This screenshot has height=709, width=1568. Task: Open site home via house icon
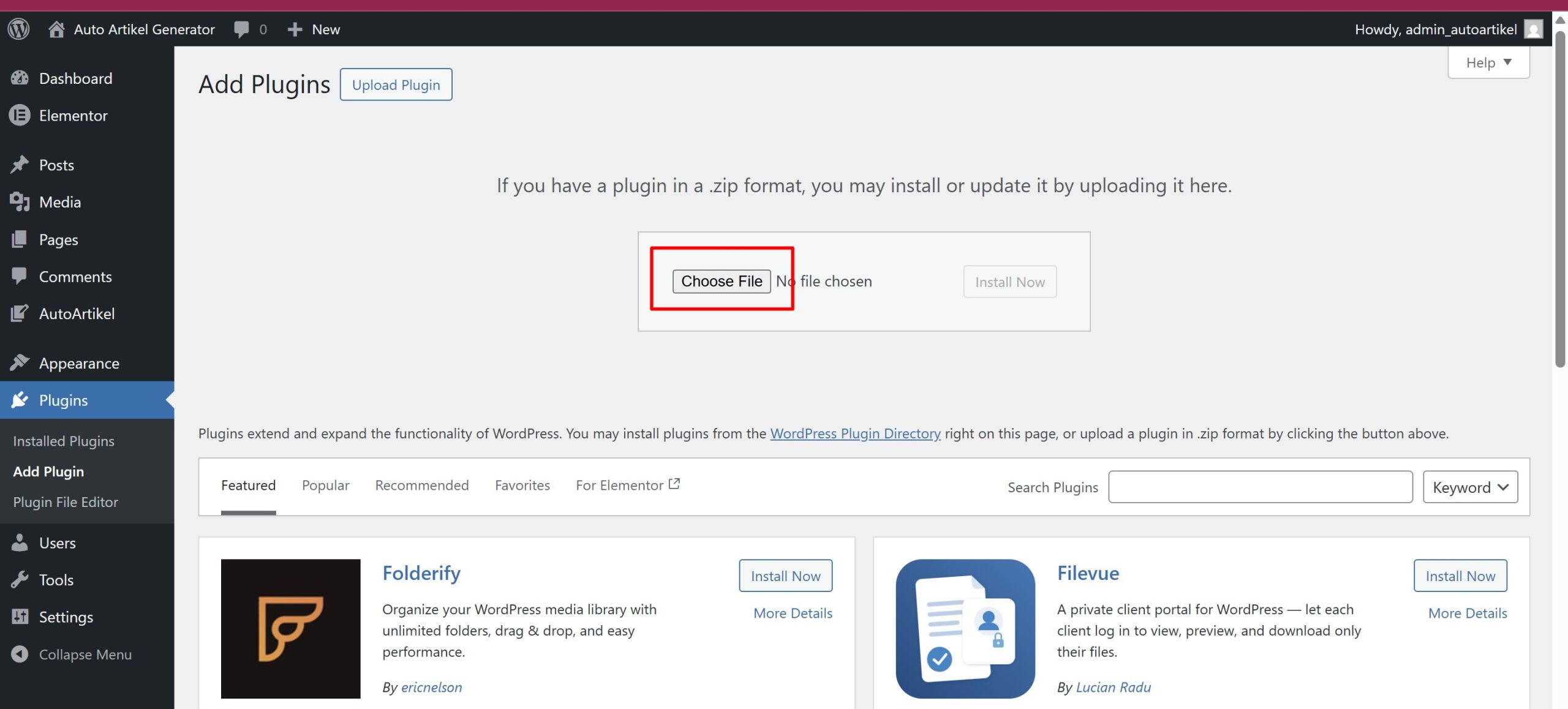(56, 29)
